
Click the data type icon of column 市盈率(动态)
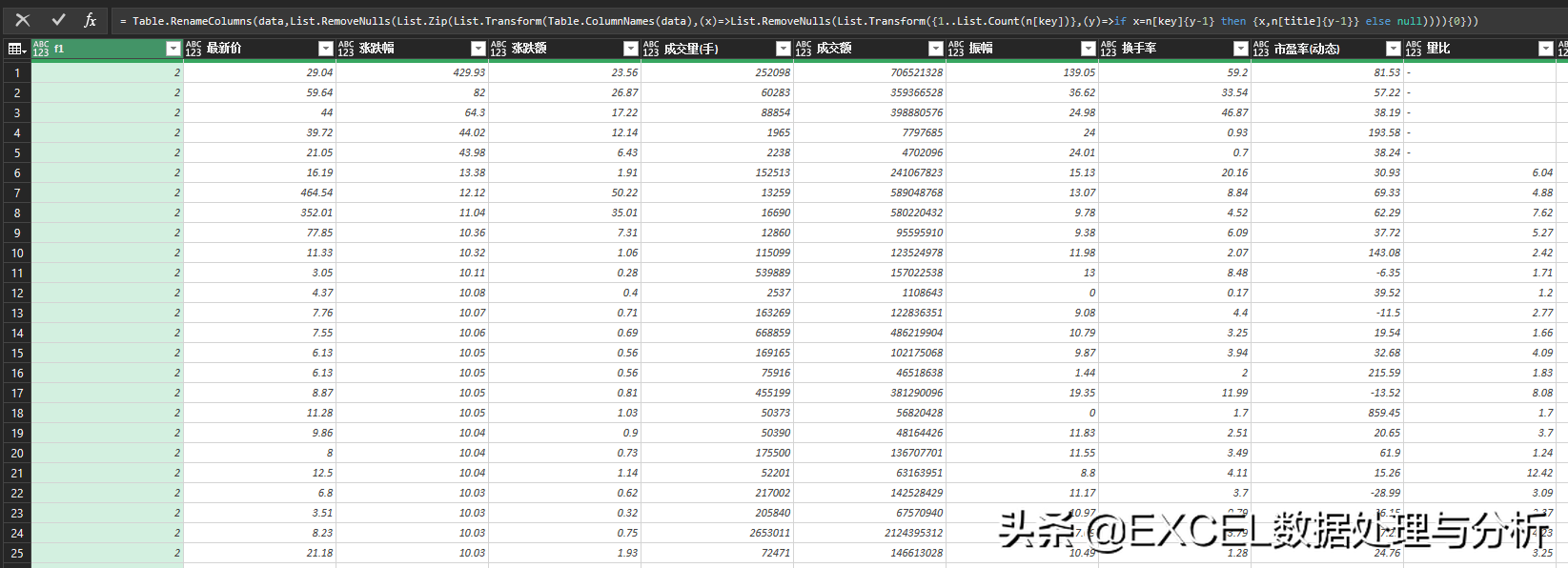pos(1261,49)
